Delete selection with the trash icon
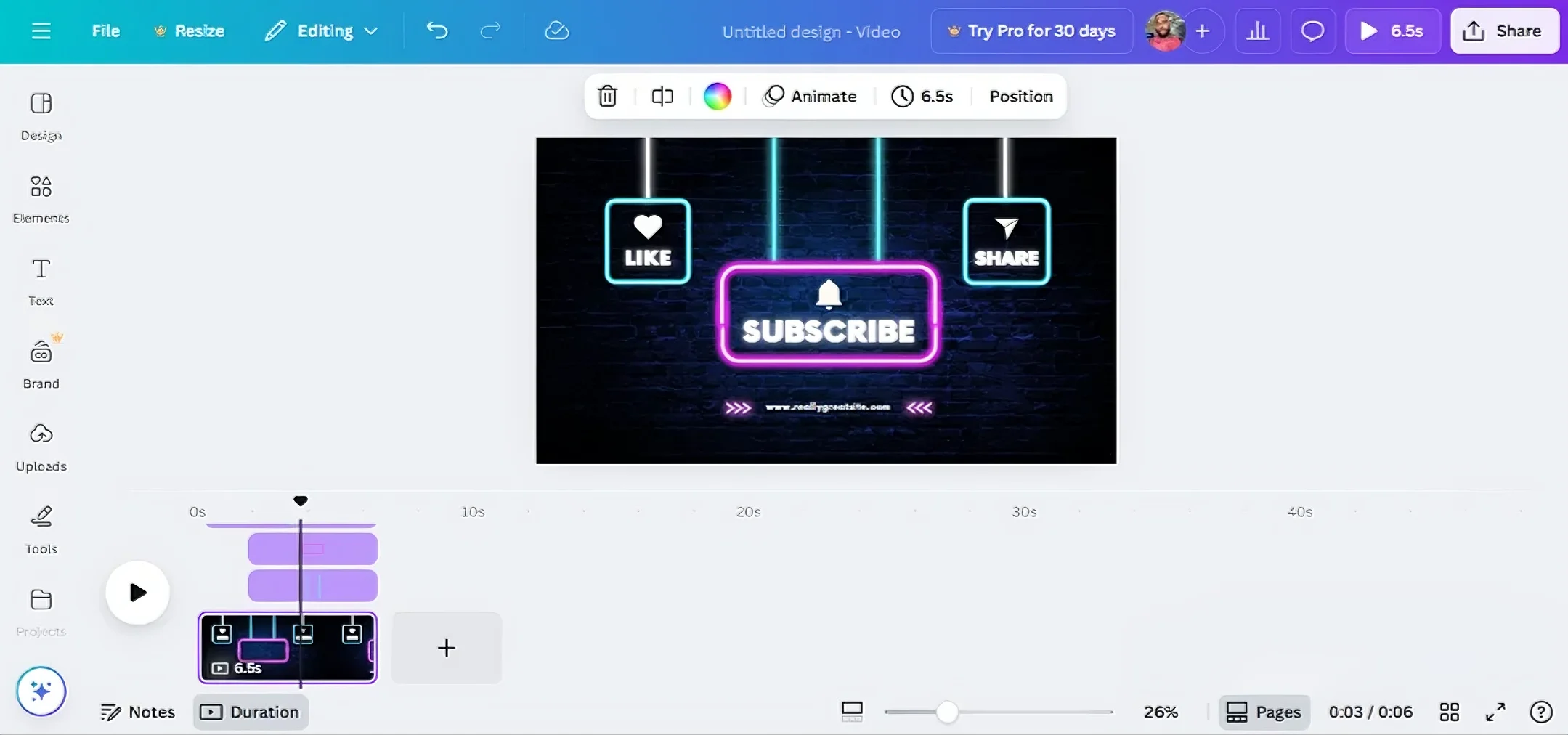 (607, 96)
